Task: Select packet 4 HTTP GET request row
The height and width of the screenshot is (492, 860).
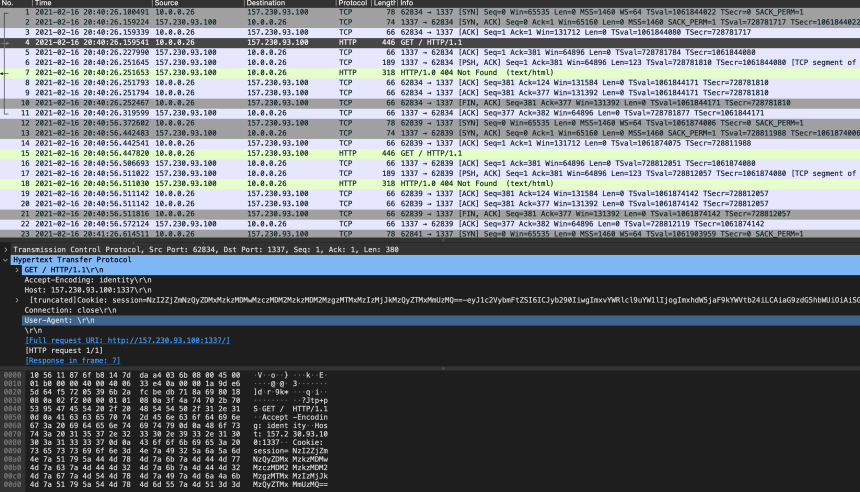Action: click(x=430, y=42)
